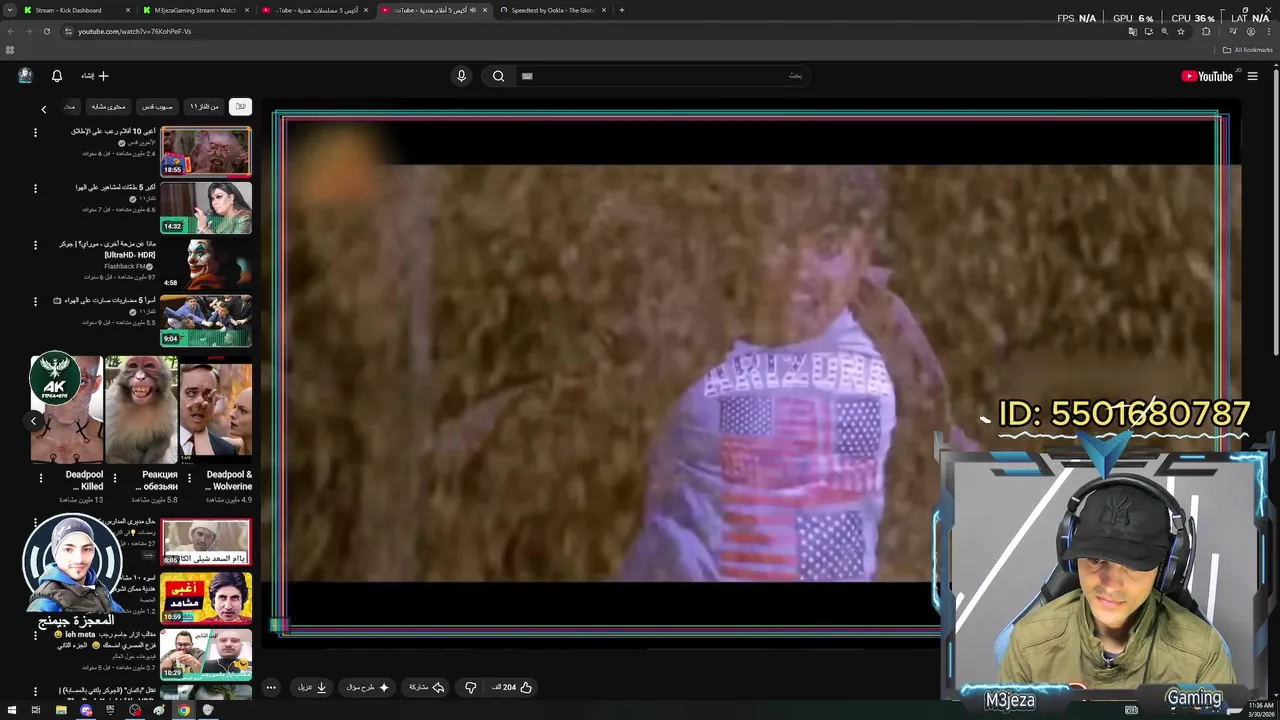Open the YouTube guide hamburger menu
This screenshot has width=1280, height=720.
[1252, 76]
